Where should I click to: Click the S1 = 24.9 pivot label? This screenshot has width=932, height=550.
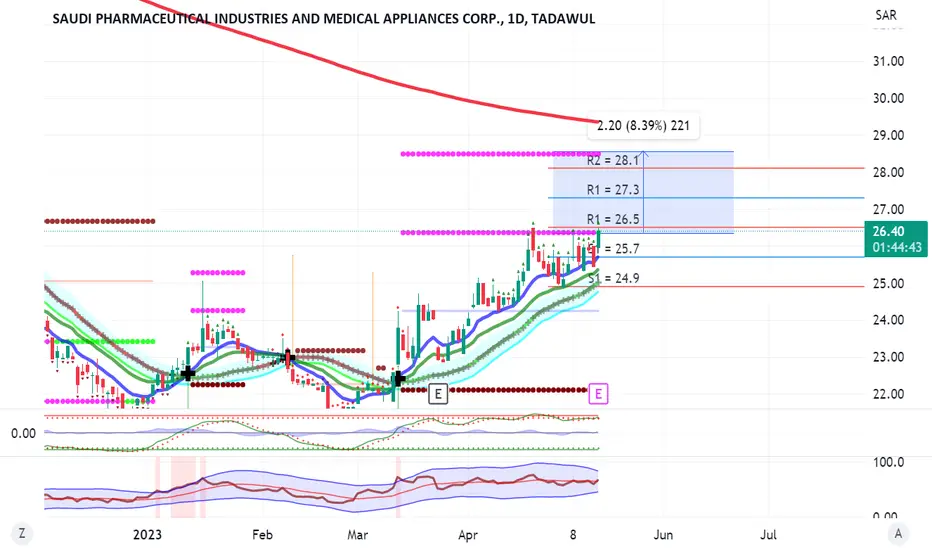(x=614, y=278)
